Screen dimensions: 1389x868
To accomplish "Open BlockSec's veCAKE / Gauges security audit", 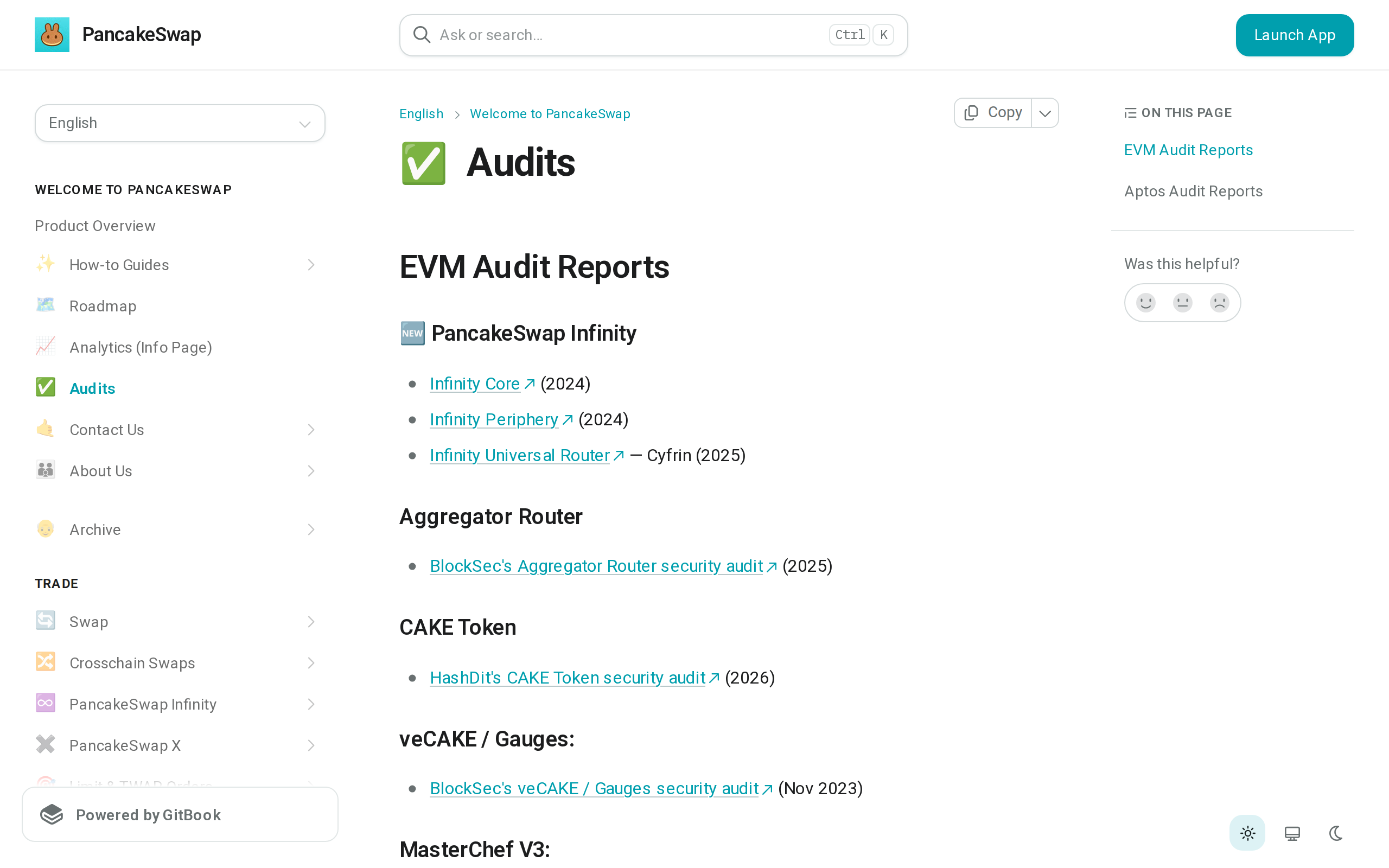I will pyautogui.click(x=594, y=789).
